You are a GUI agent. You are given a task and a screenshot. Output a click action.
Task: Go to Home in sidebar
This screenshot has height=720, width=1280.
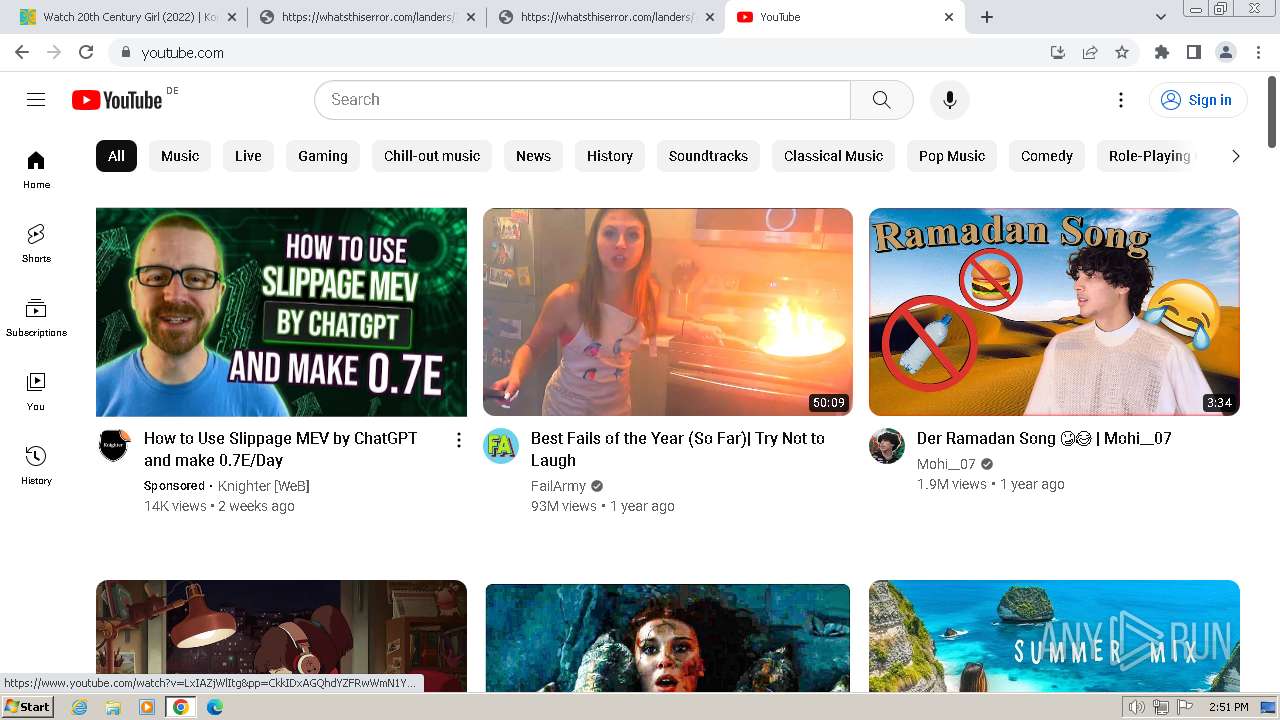[36, 170]
